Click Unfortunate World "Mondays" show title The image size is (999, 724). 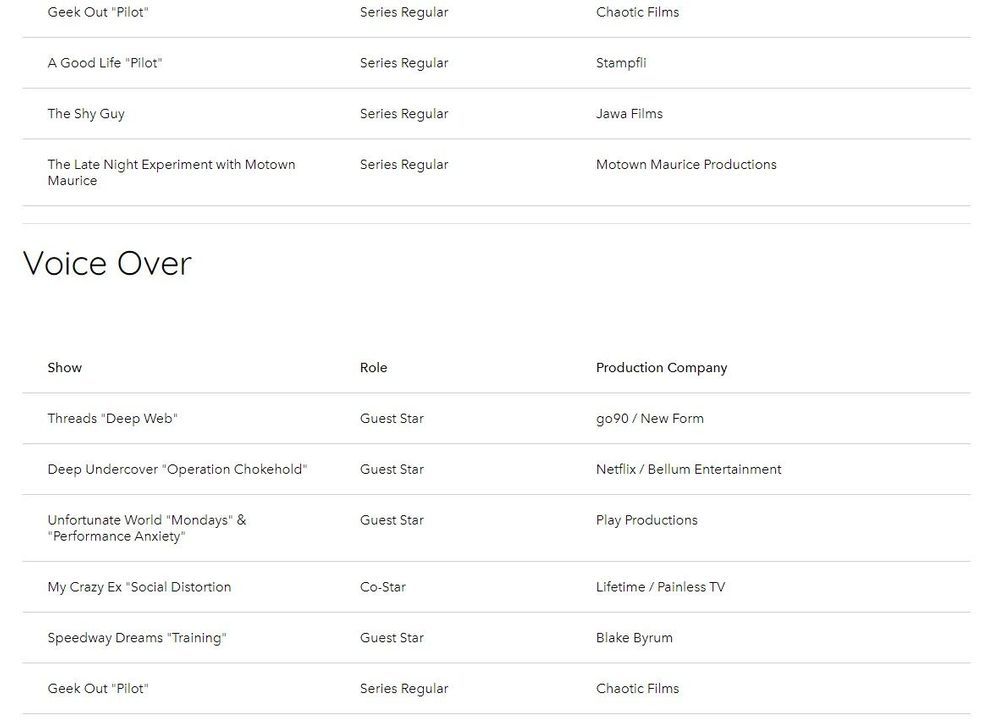tap(146, 528)
